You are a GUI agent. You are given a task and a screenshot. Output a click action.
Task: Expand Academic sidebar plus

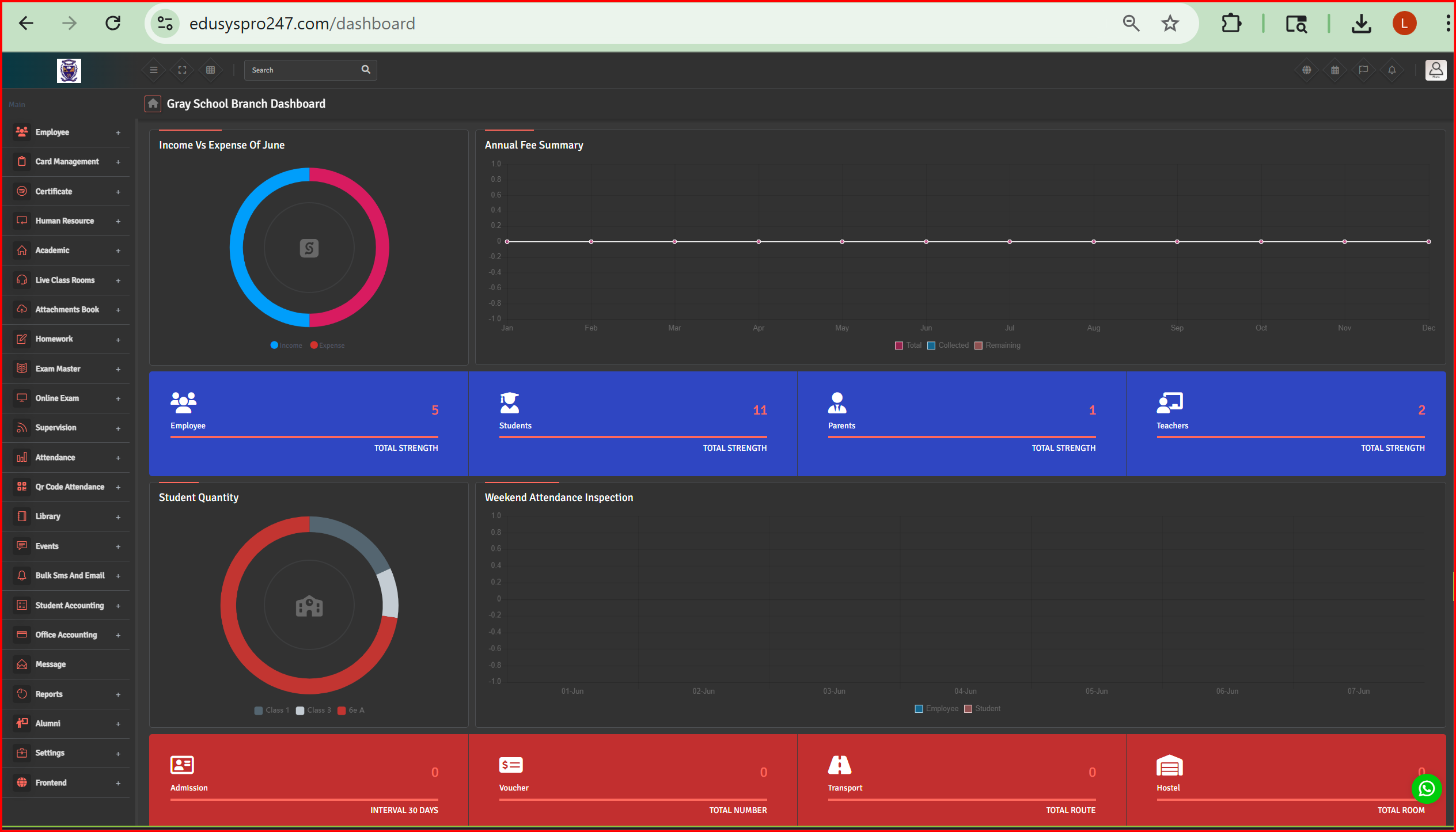tap(118, 250)
